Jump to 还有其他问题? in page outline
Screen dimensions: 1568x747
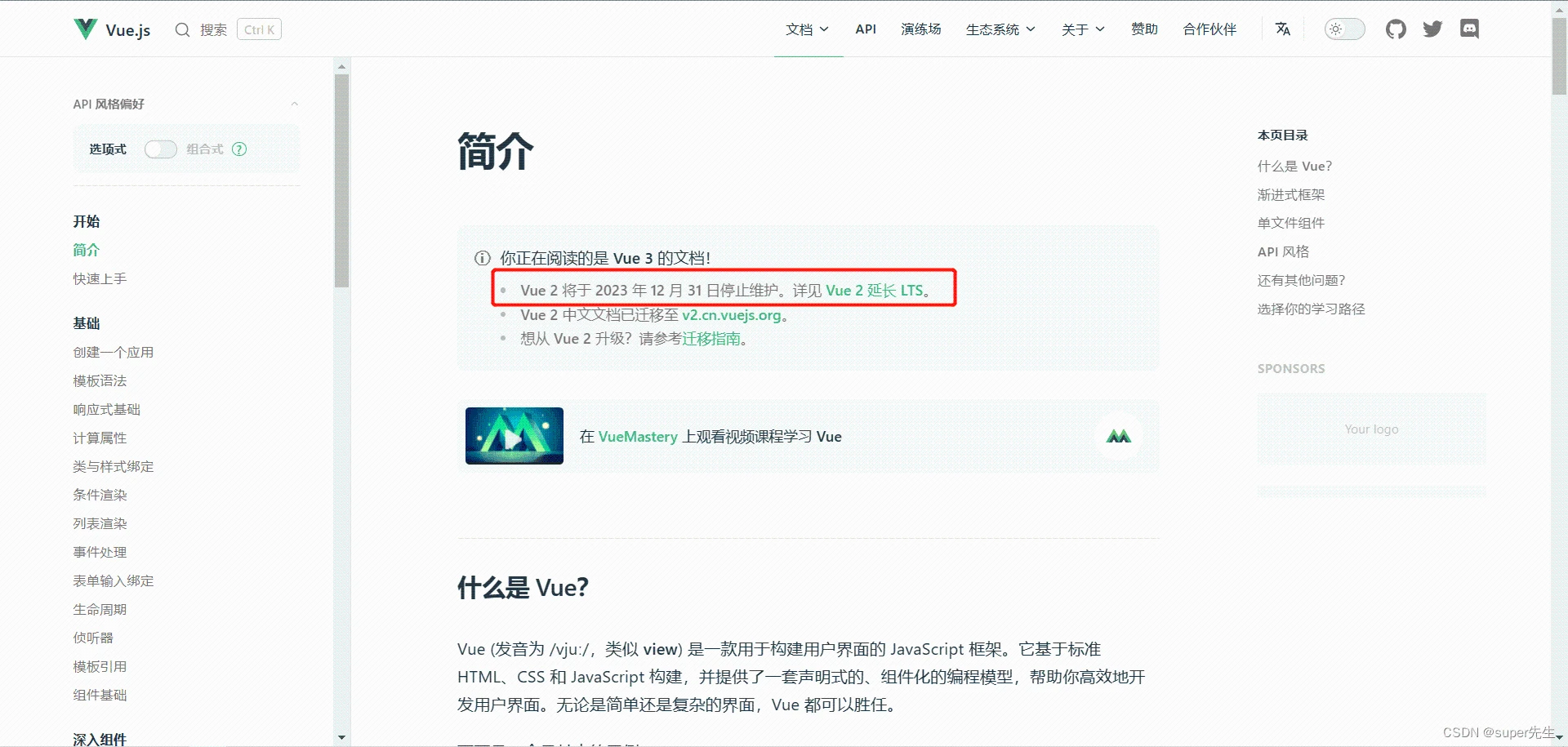point(1301,281)
